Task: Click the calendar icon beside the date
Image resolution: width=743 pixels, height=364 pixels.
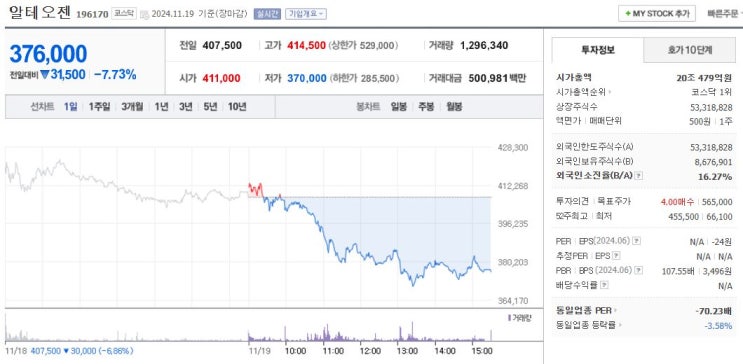Action: pyautogui.click(x=144, y=14)
